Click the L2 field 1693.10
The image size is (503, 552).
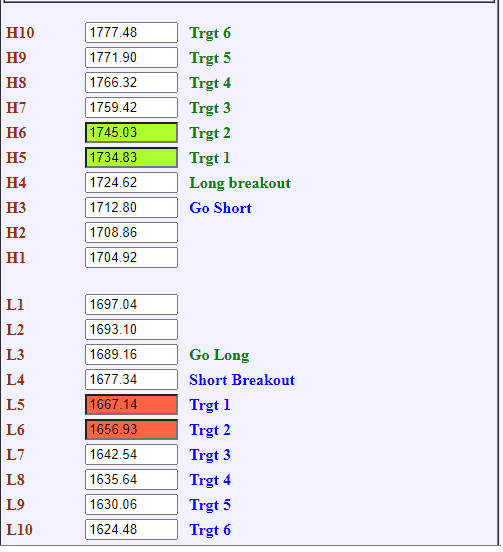[131, 330]
